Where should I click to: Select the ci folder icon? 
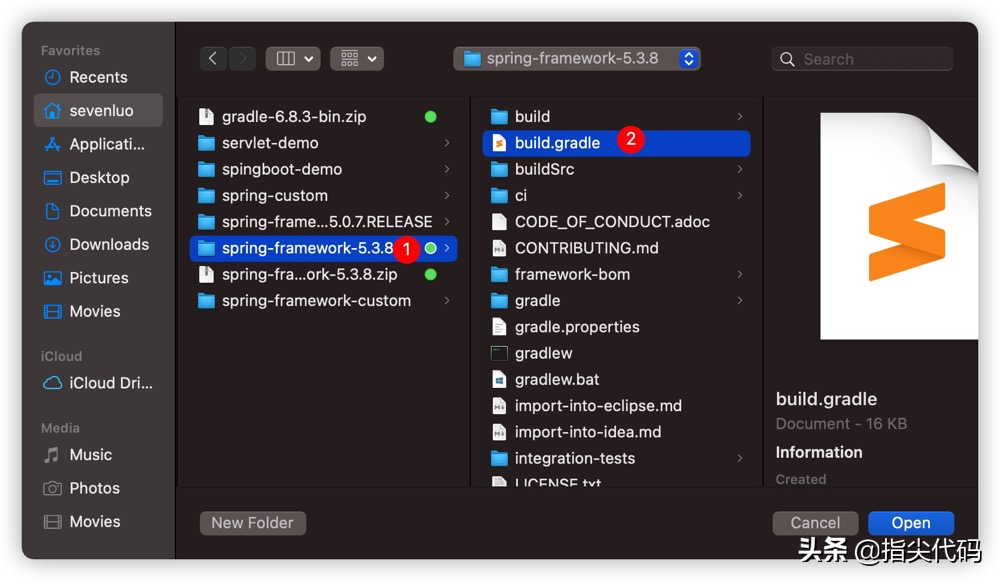click(499, 195)
